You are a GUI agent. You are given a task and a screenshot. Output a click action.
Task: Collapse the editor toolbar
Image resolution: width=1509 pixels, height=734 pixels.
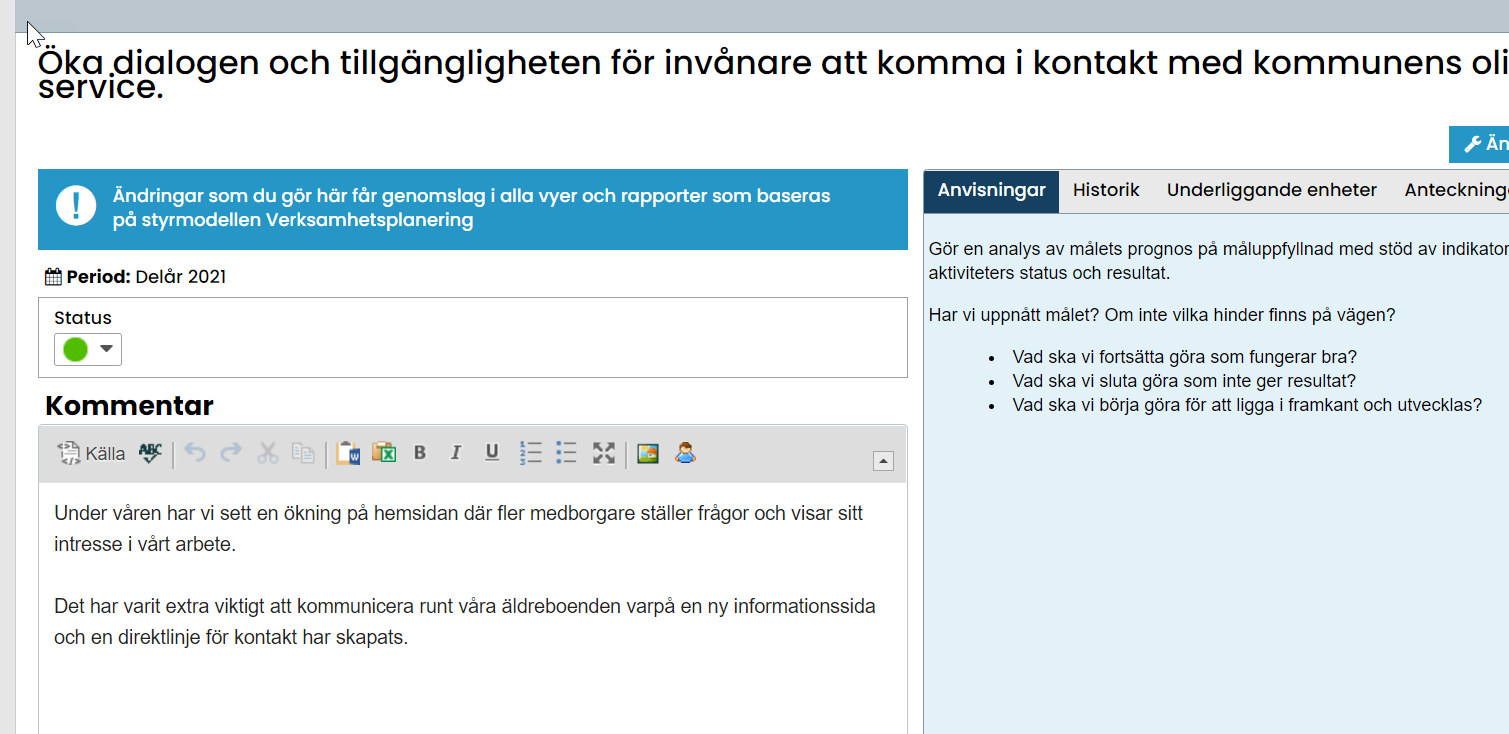pos(883,461)
